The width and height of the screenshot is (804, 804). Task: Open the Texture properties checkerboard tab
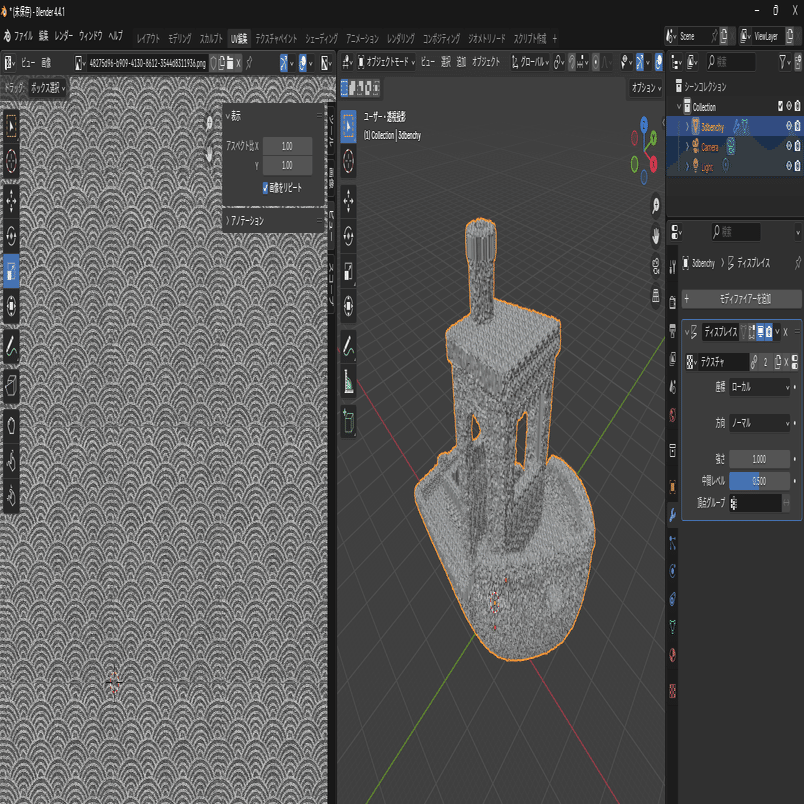pyautogui.click(x=673, y=692)
